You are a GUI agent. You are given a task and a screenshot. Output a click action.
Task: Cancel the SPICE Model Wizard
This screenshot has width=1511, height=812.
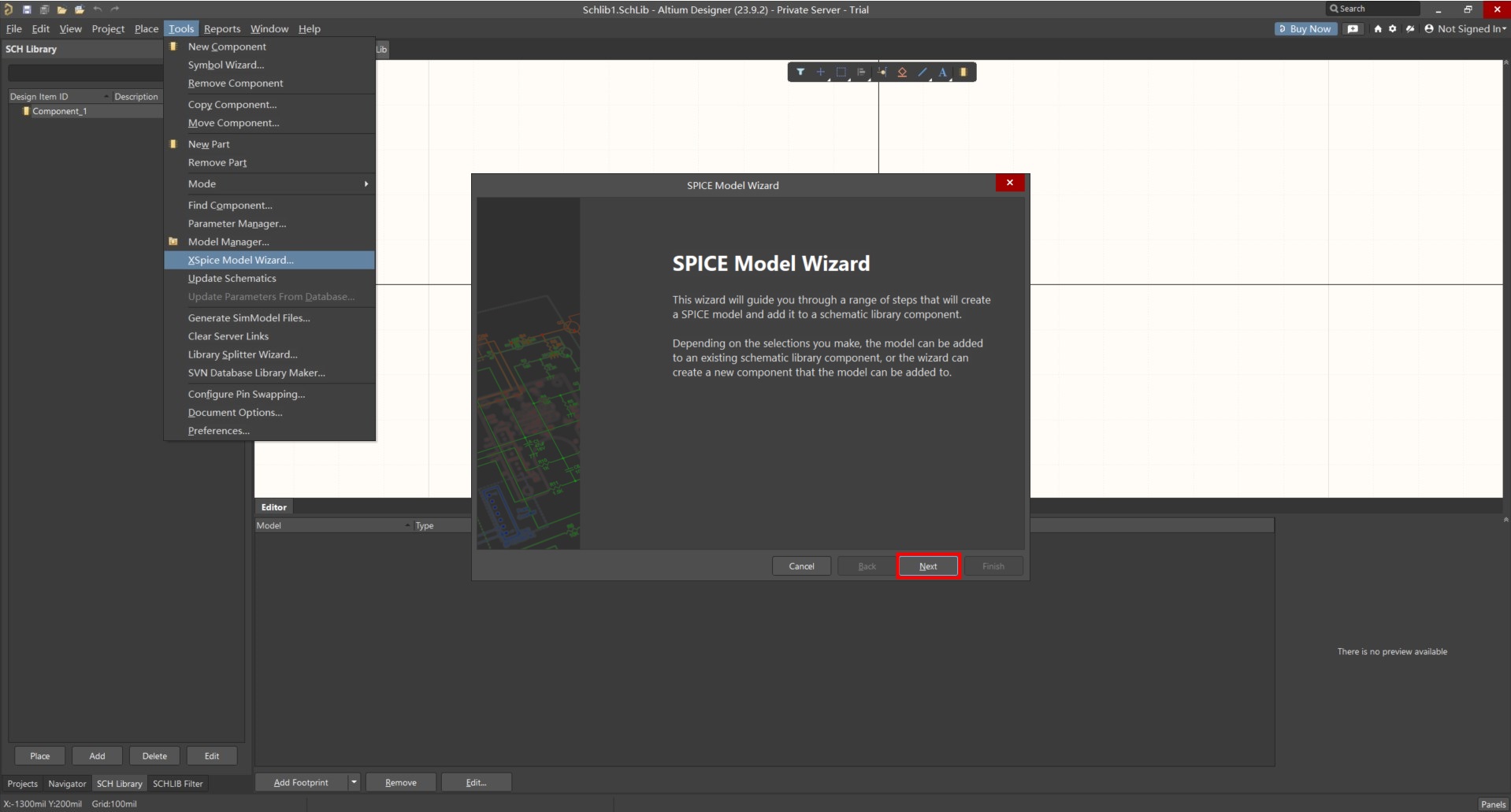[x=801, y=566]
